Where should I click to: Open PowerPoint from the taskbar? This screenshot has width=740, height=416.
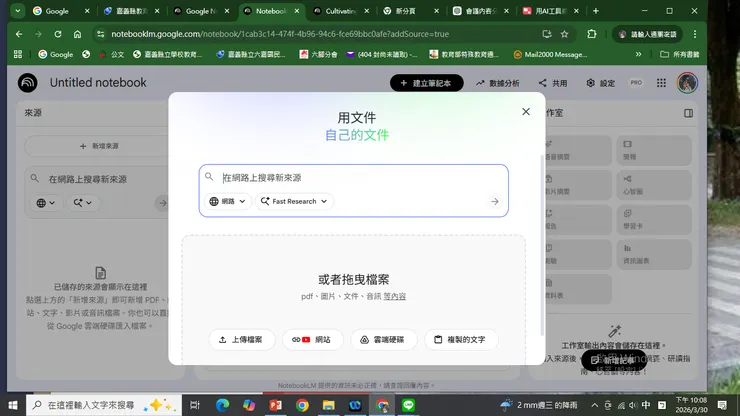(x=276, y=405)
